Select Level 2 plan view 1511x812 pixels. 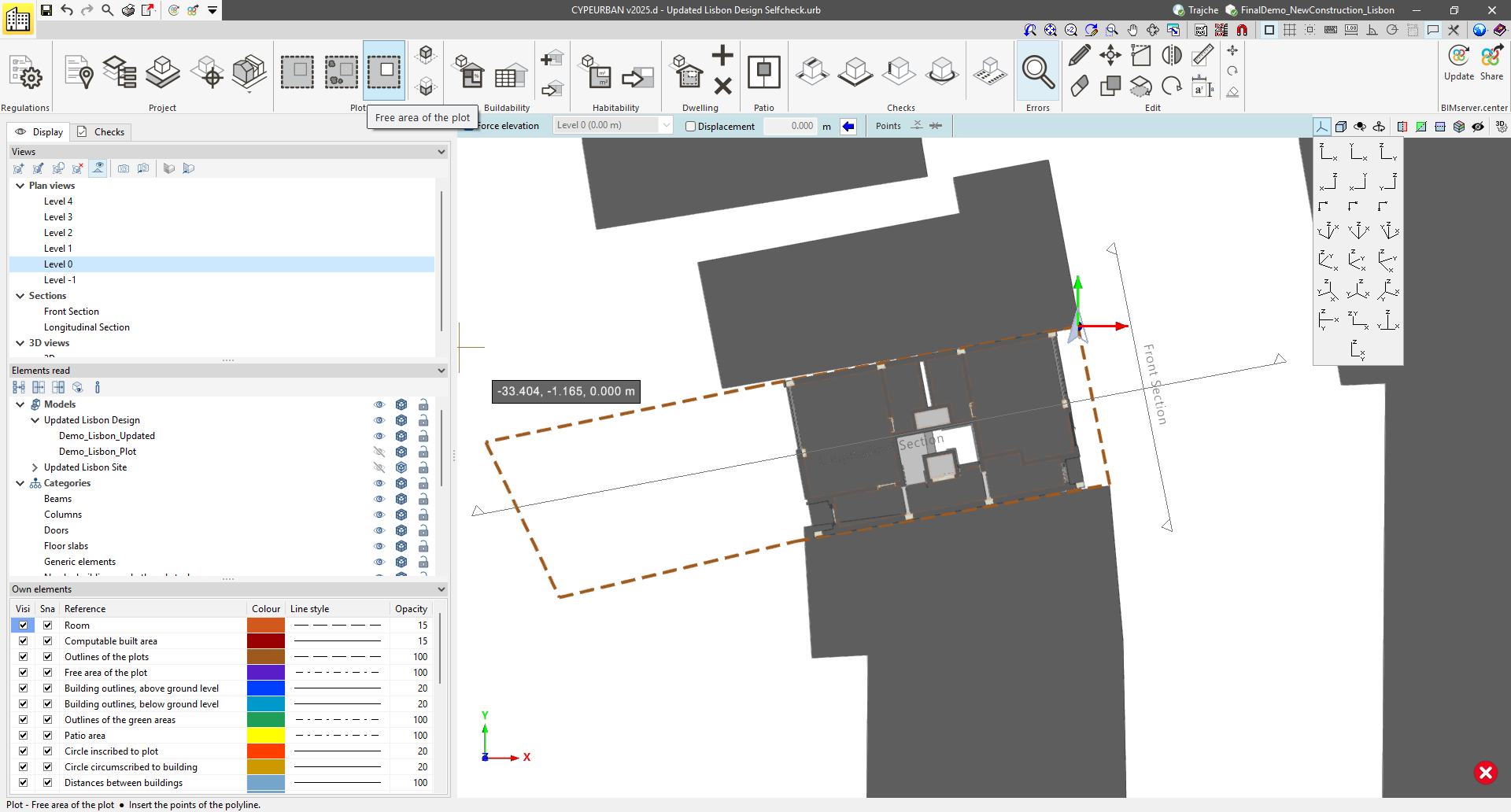tap(58, 233)
